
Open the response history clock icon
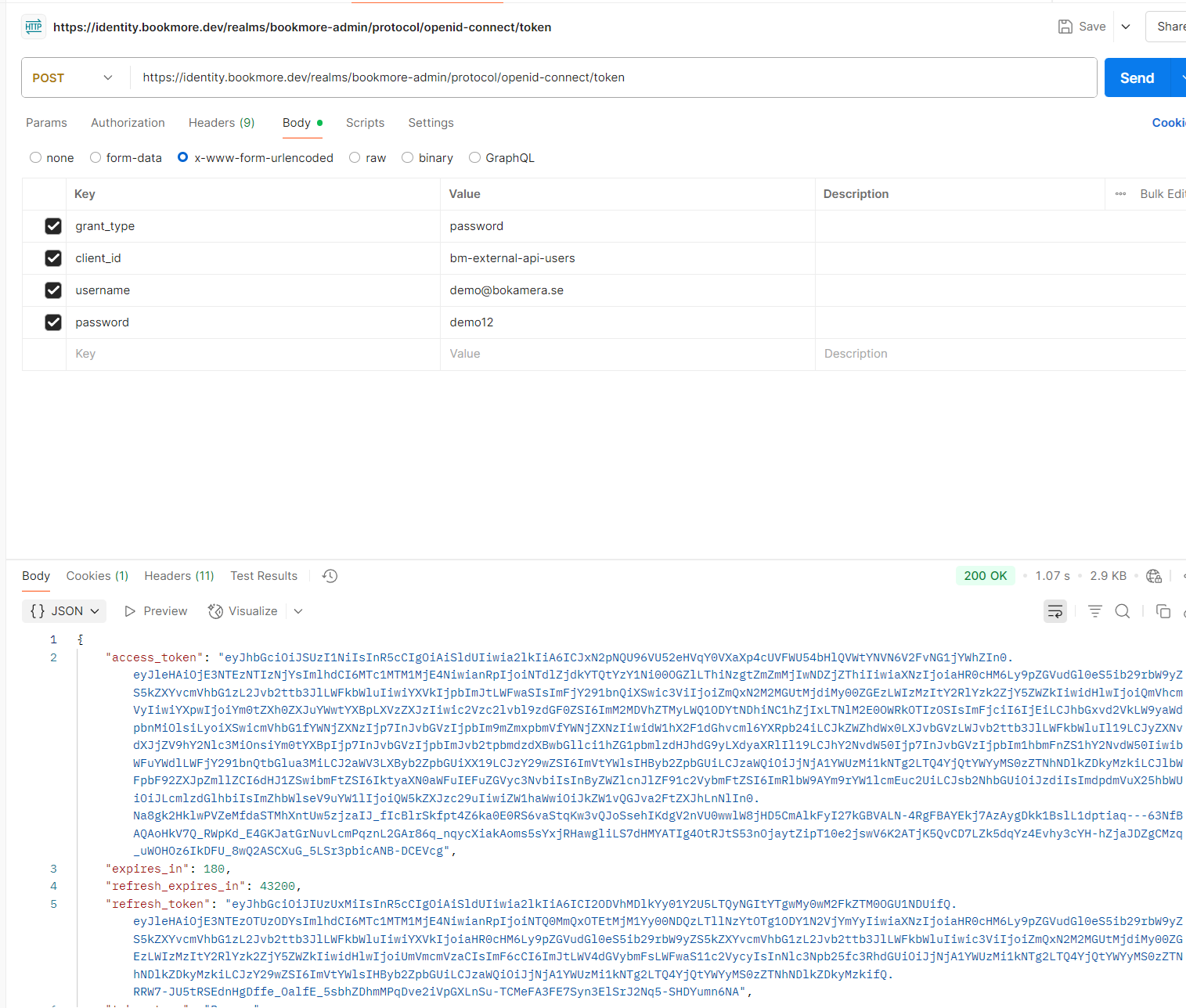pyautogui.click(x=330, y=576)
